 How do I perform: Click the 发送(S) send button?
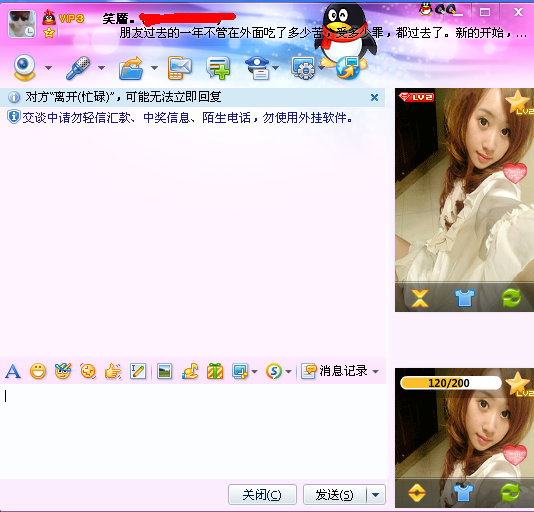coord(334,494)
